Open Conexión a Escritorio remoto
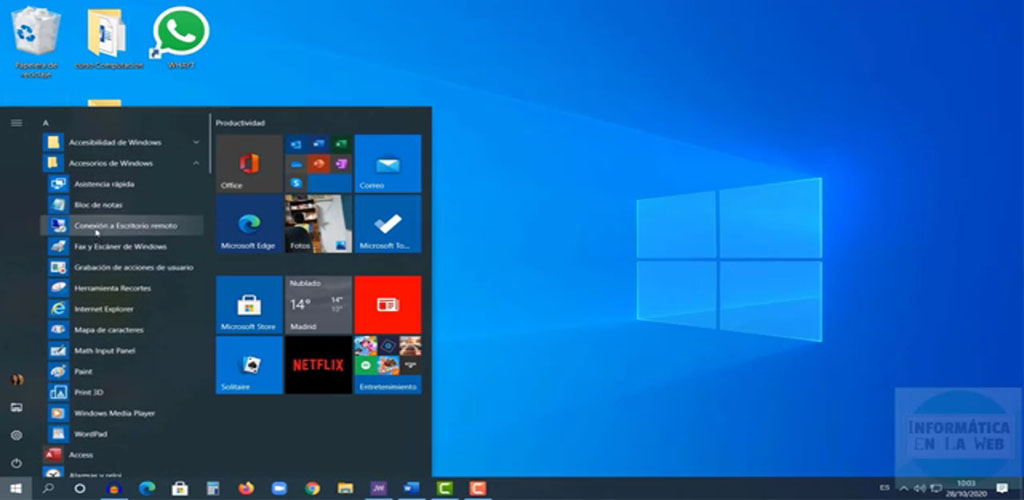Screen dimensions: 1024x500 (x=122, y=226)
